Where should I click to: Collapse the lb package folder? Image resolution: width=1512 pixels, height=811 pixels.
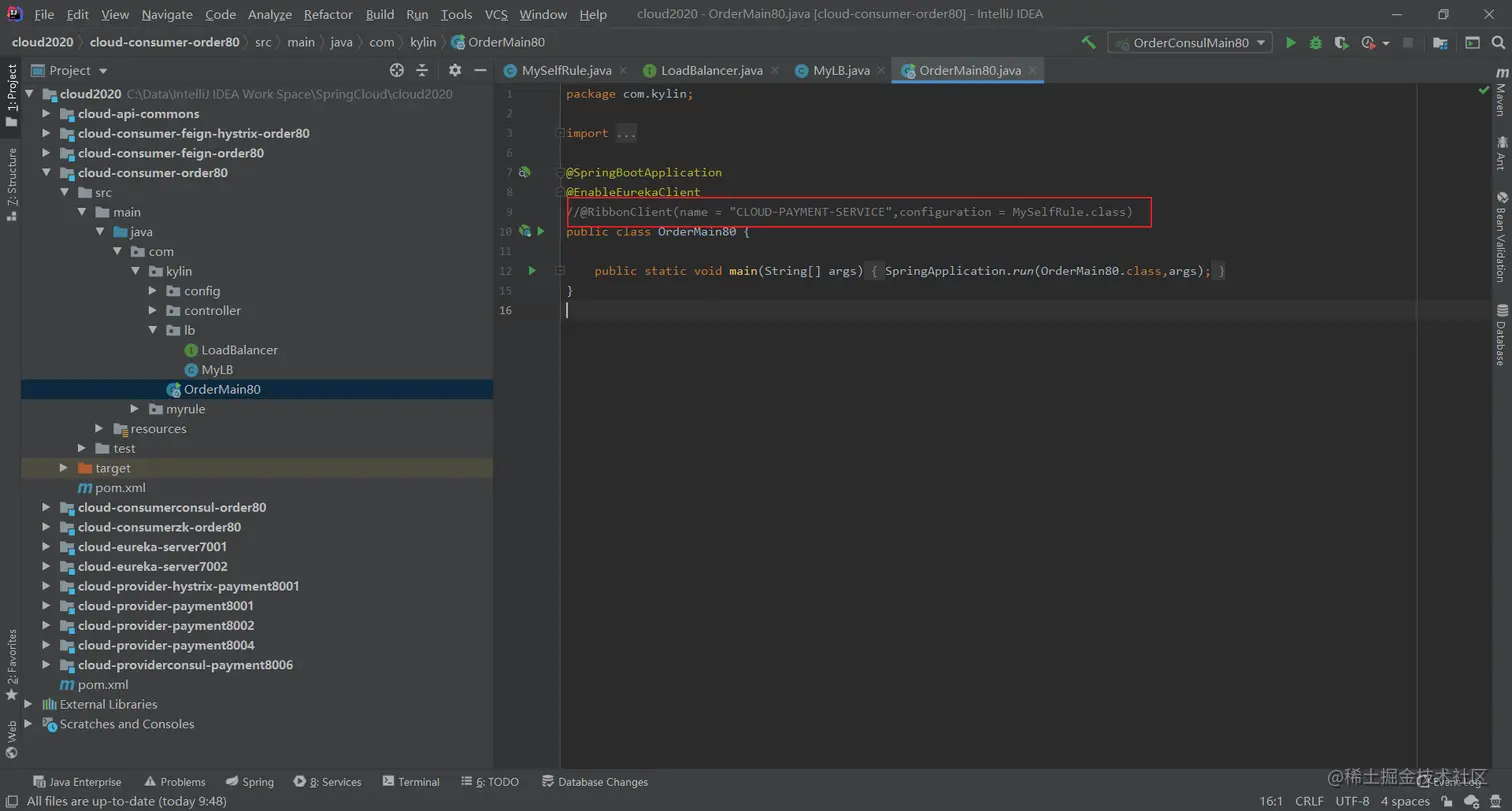coord(152,330)
